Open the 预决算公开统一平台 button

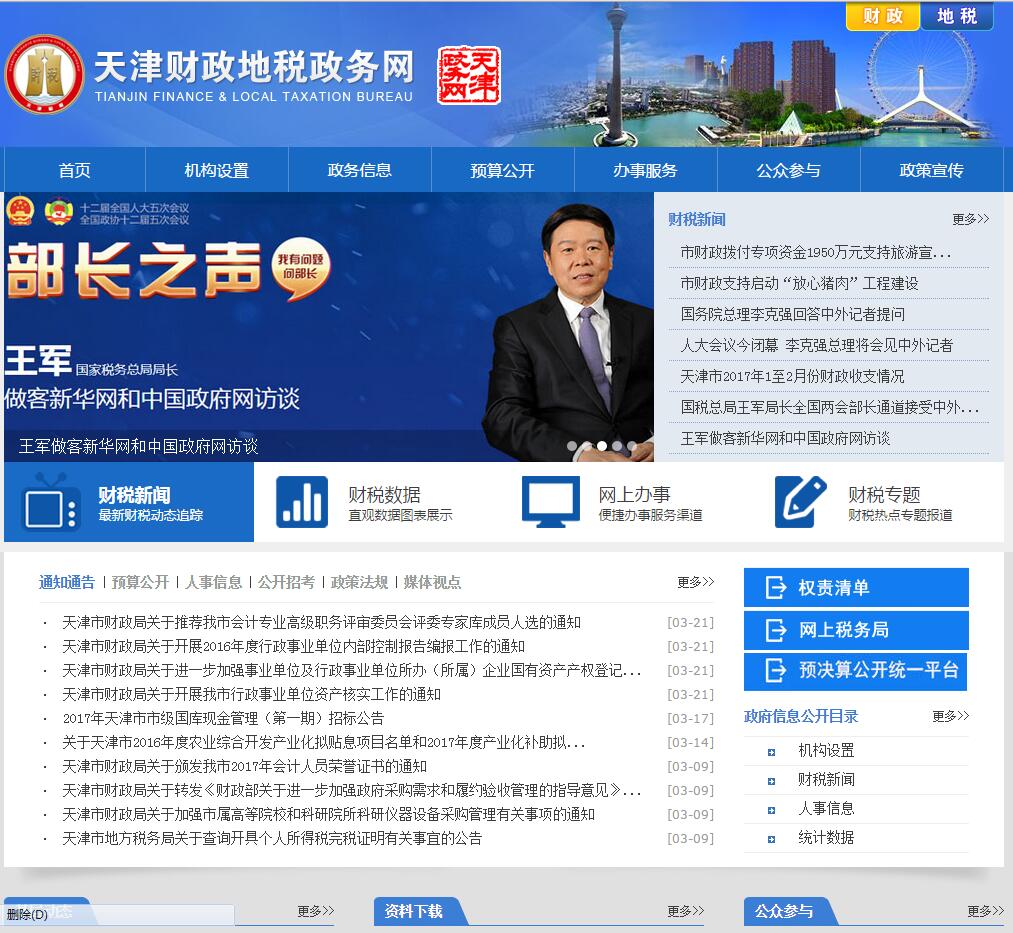click(856, 671)
